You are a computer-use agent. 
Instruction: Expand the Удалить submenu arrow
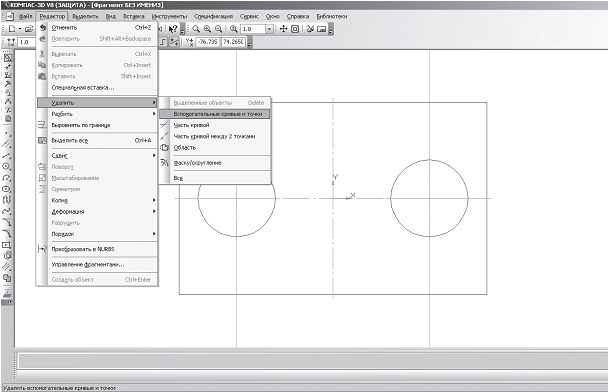(x=154, y=103)
